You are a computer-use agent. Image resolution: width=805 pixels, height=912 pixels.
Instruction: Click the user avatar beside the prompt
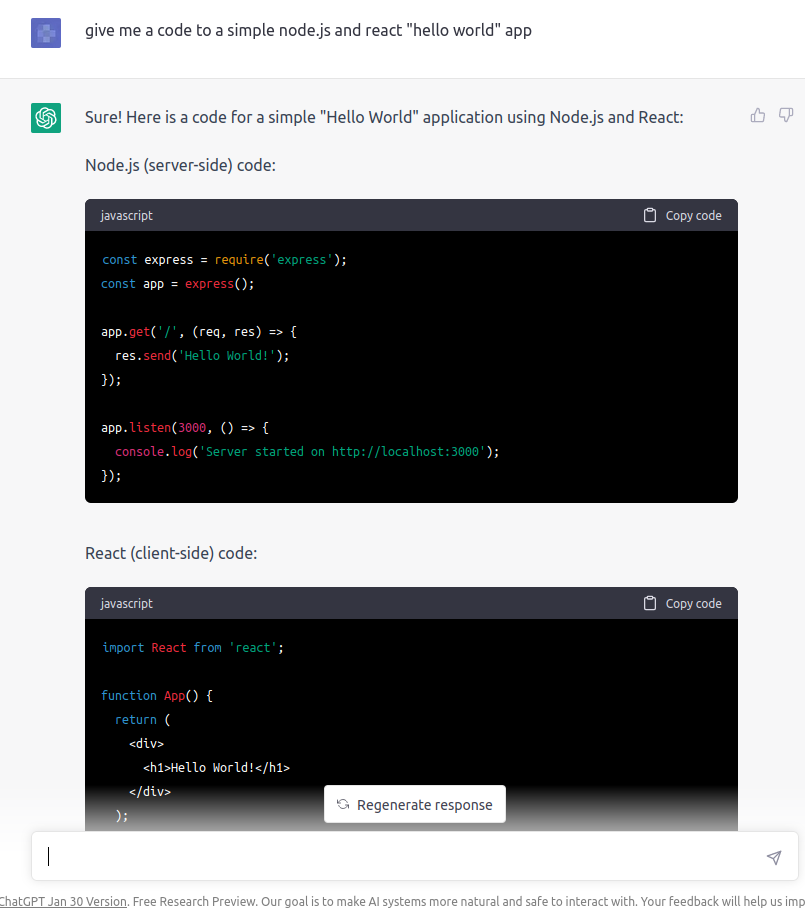tap(46, 33)
